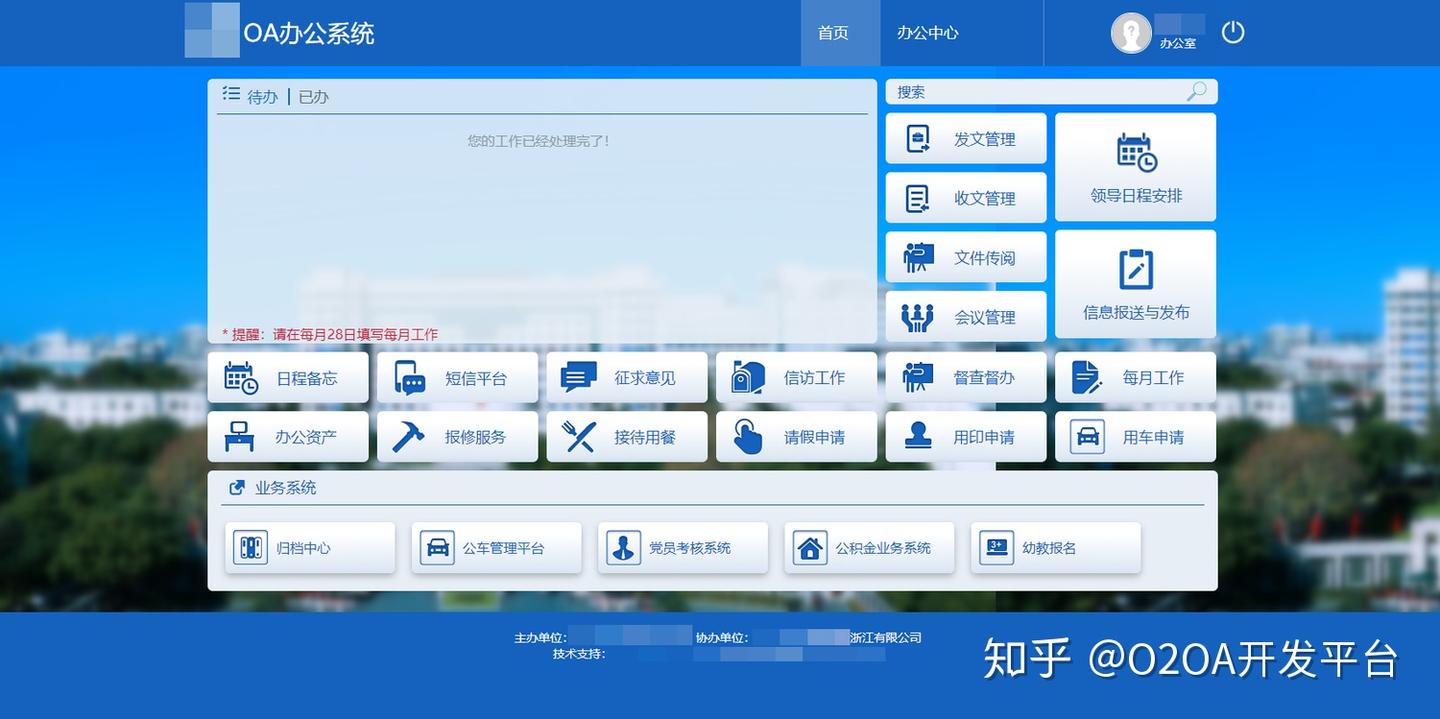Open 会议管理

coord(965,316)
